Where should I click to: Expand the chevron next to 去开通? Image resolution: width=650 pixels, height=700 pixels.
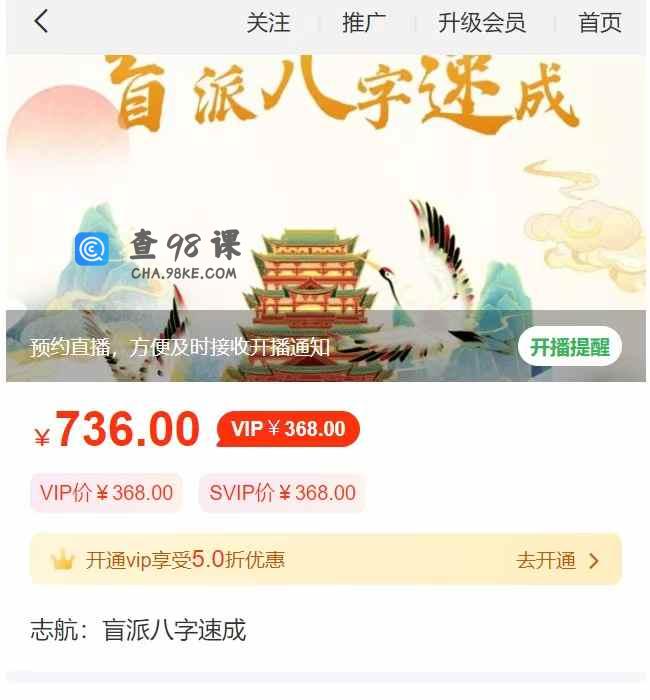[594, 561]
